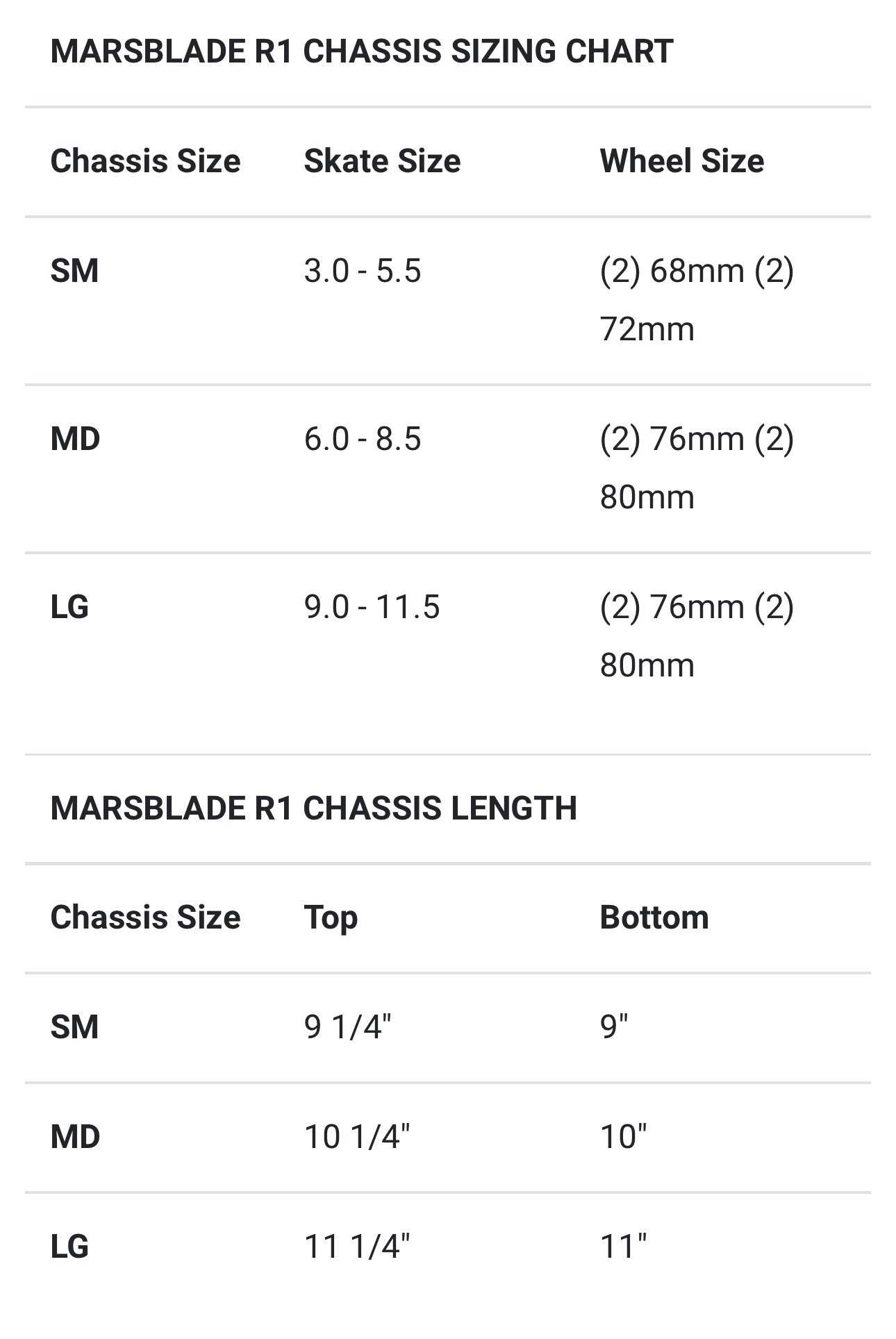The height and width of the screenshot is (1339, 896).
Task: Select the Skate Size column header
Action: pyautogui.click(x=382, y=161)
